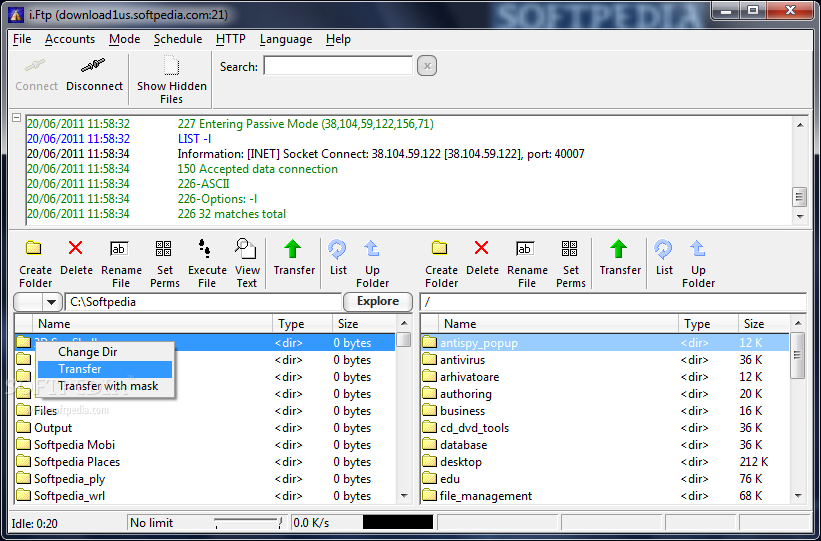Open the Schedule menu
This screenshot has width=821, height=541.
click(178, 39)
